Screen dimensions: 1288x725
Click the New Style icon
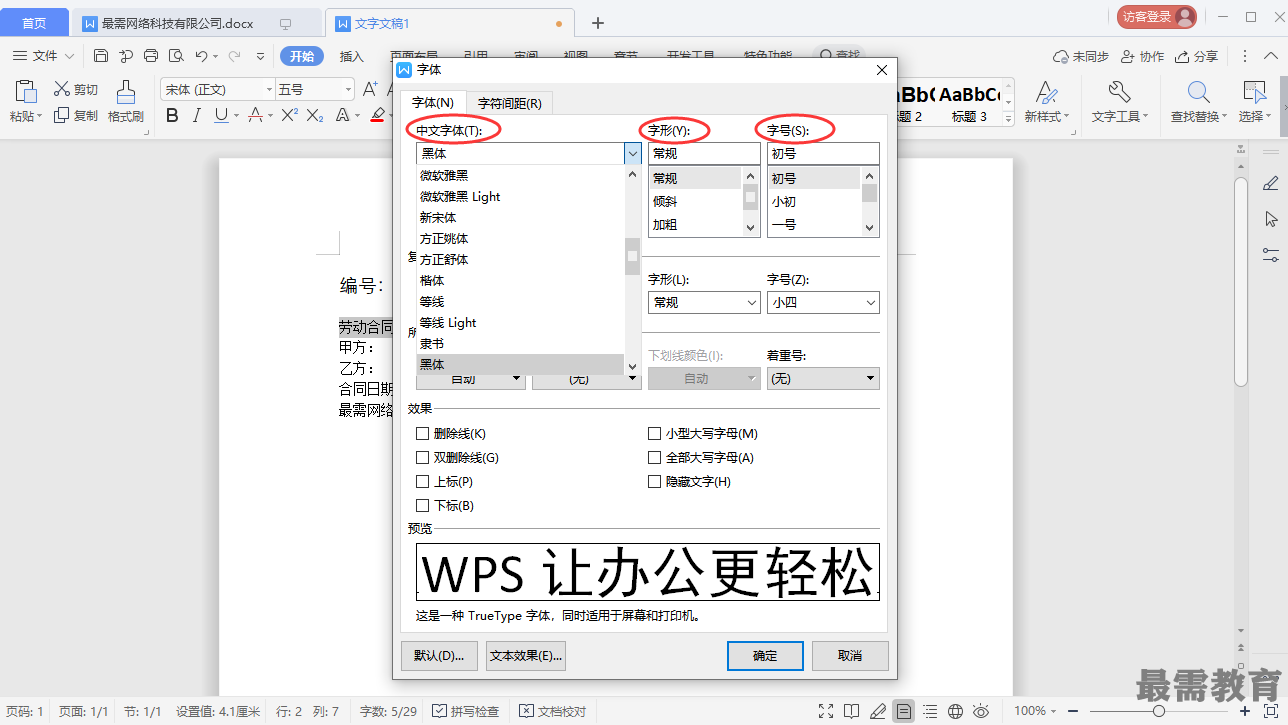1046,92
